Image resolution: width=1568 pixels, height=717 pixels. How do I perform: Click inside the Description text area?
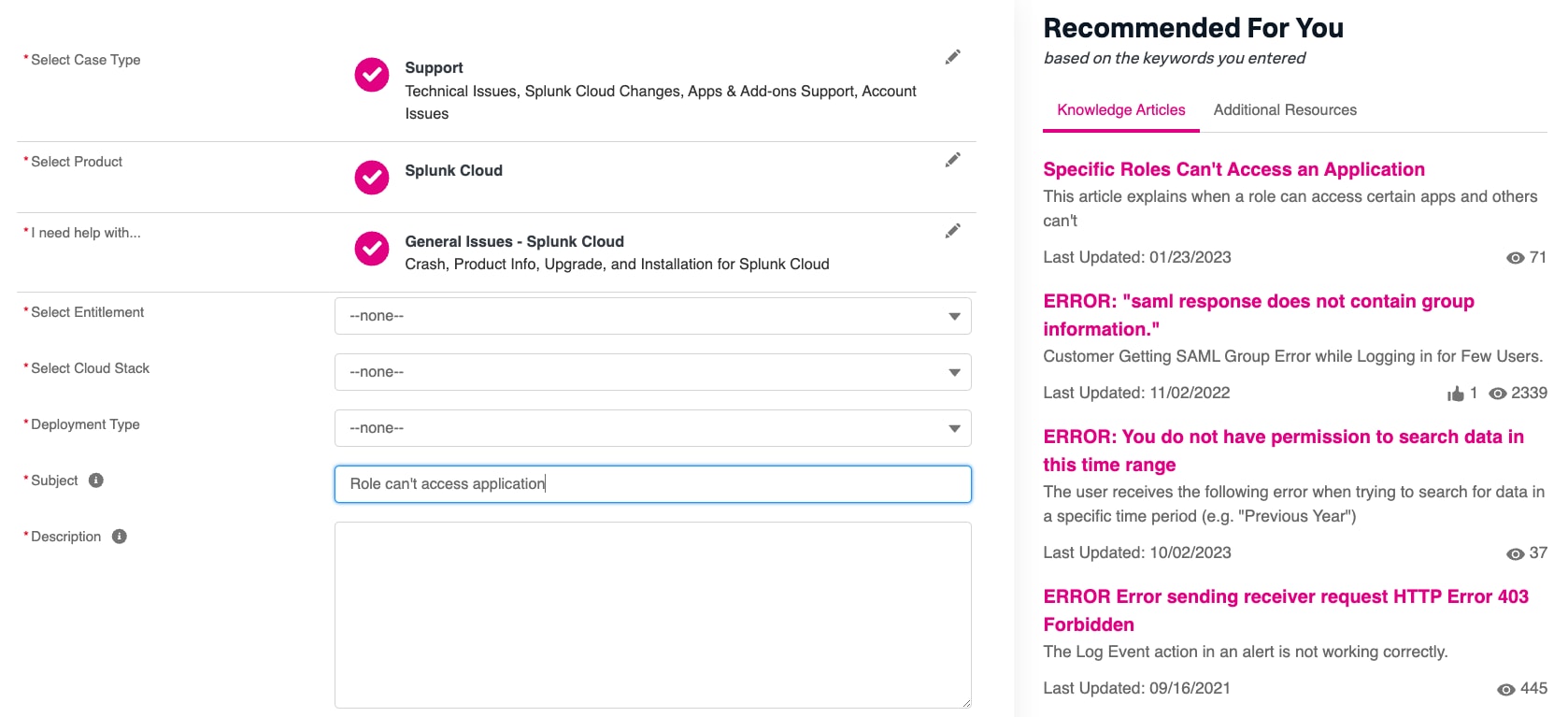(653, 615)
